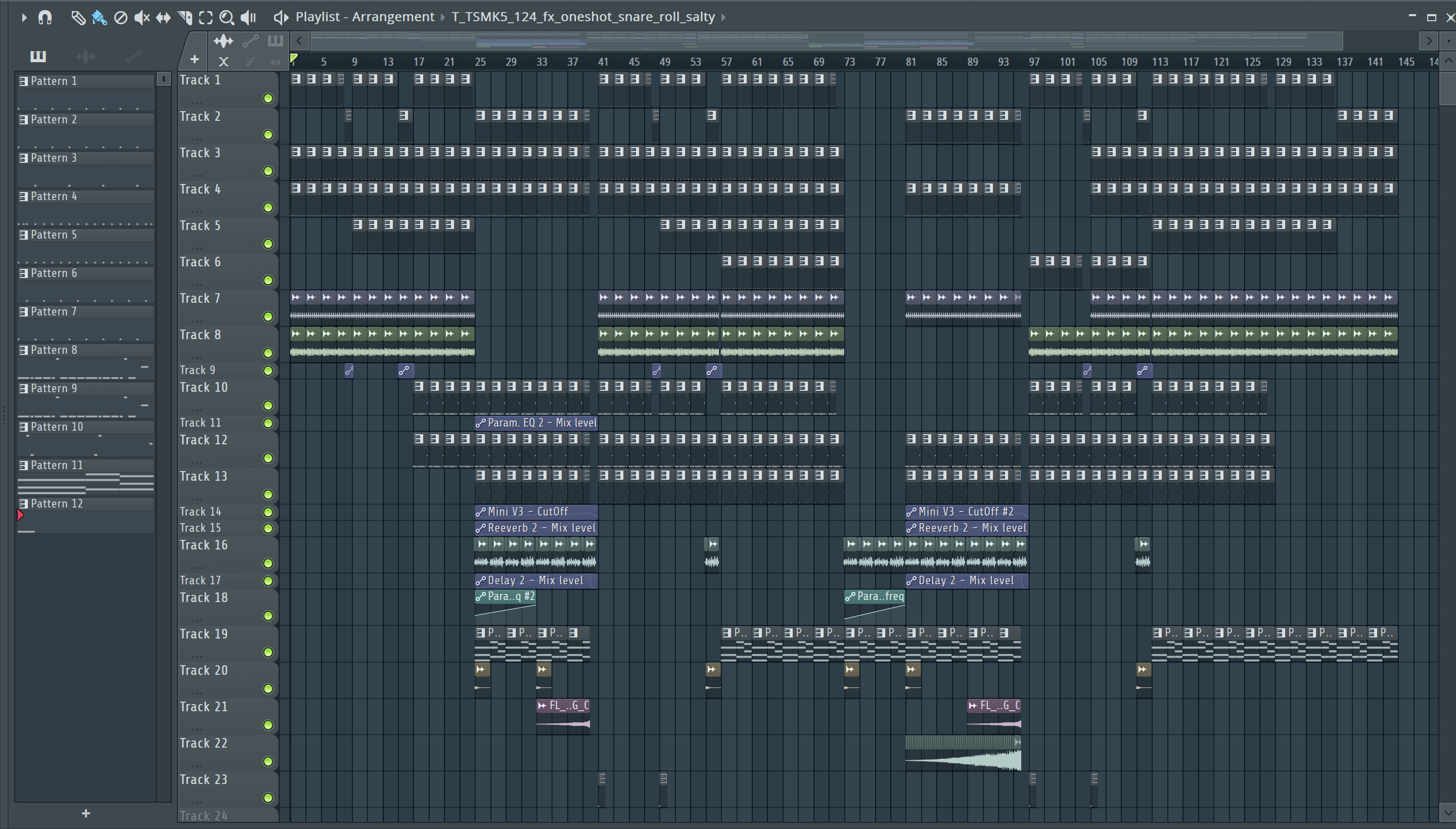The height and width of the screenshot is (829, 1456).
Task: Add a new track with plus tab
Action: (x=194, y=59)
